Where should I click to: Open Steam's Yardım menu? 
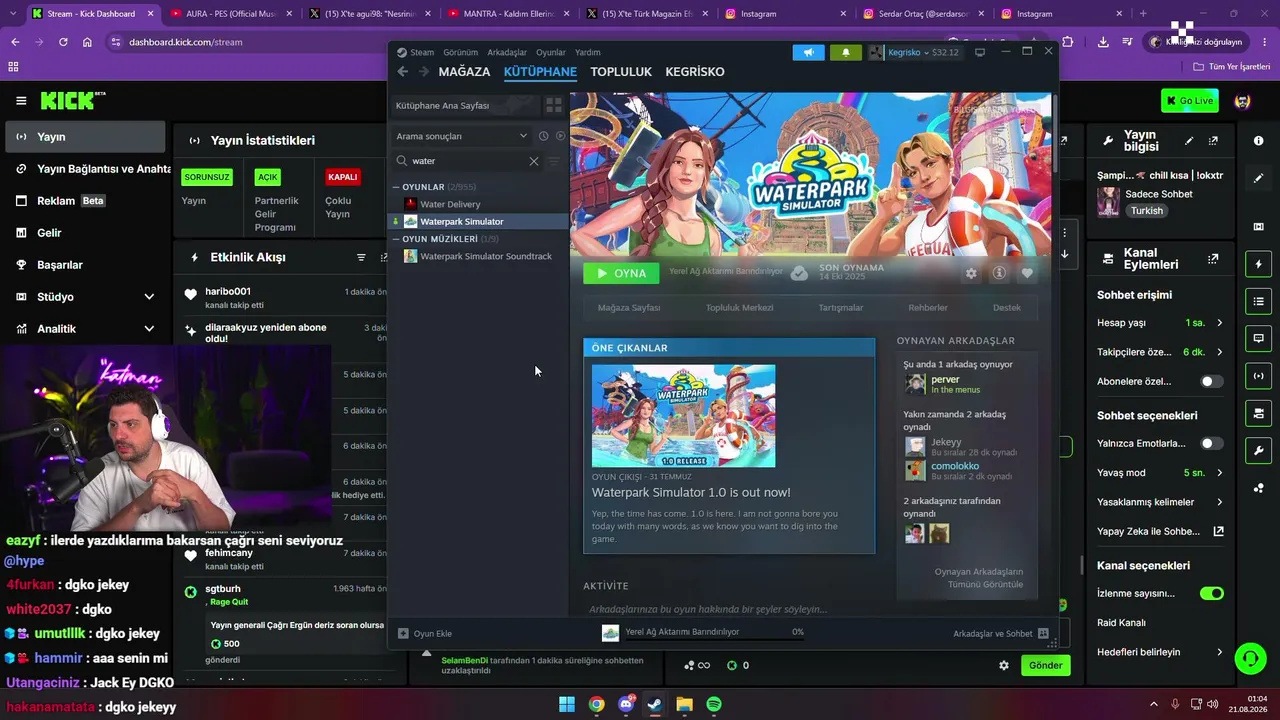588,52
